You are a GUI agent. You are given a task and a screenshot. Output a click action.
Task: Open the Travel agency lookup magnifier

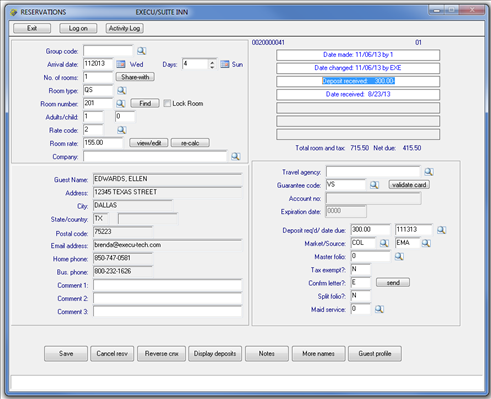coord(429,172)
